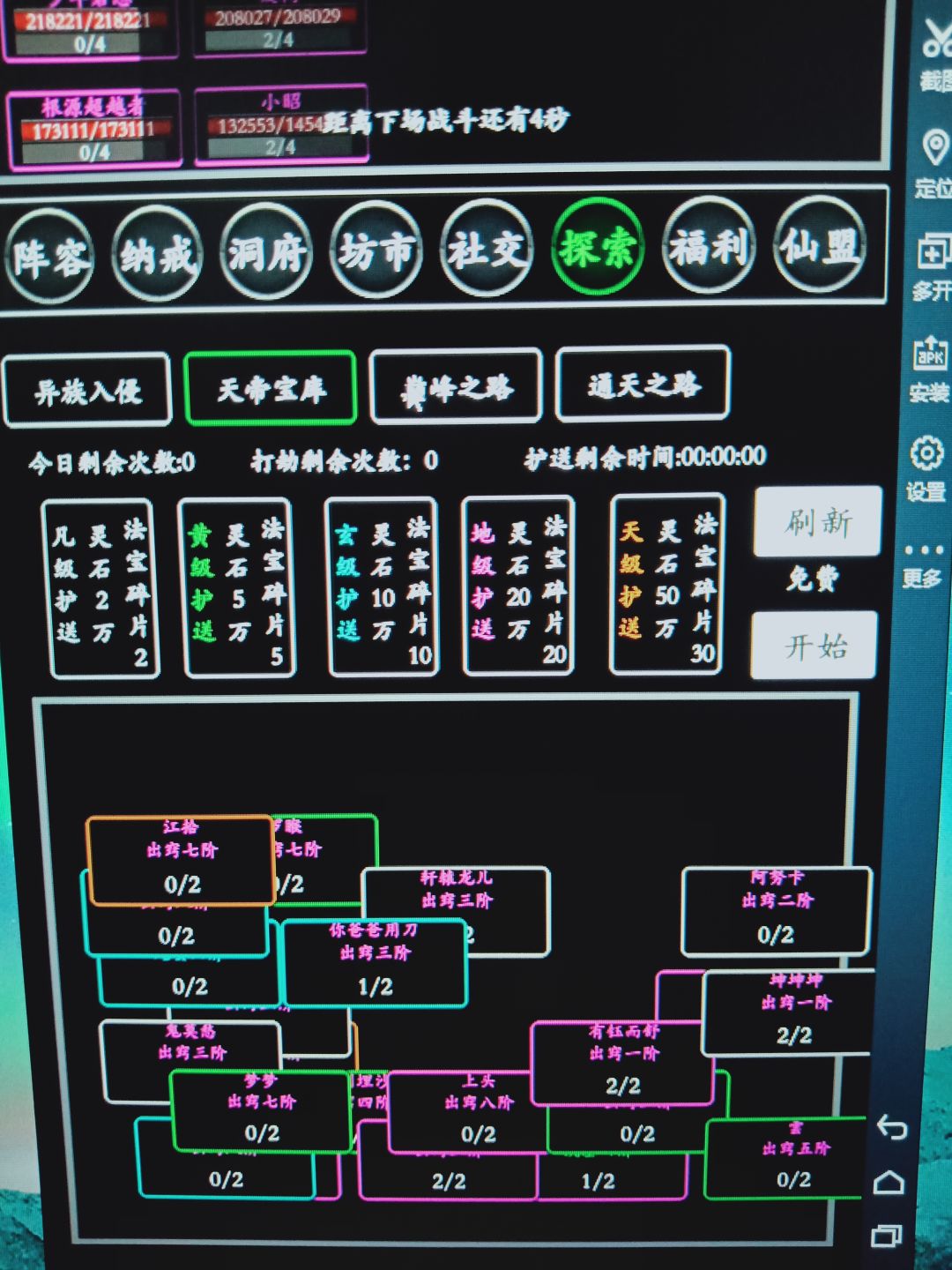Click the 护送剩余时间 timer text
This screenshot has height=1270, width=952.
coord(645,457)
